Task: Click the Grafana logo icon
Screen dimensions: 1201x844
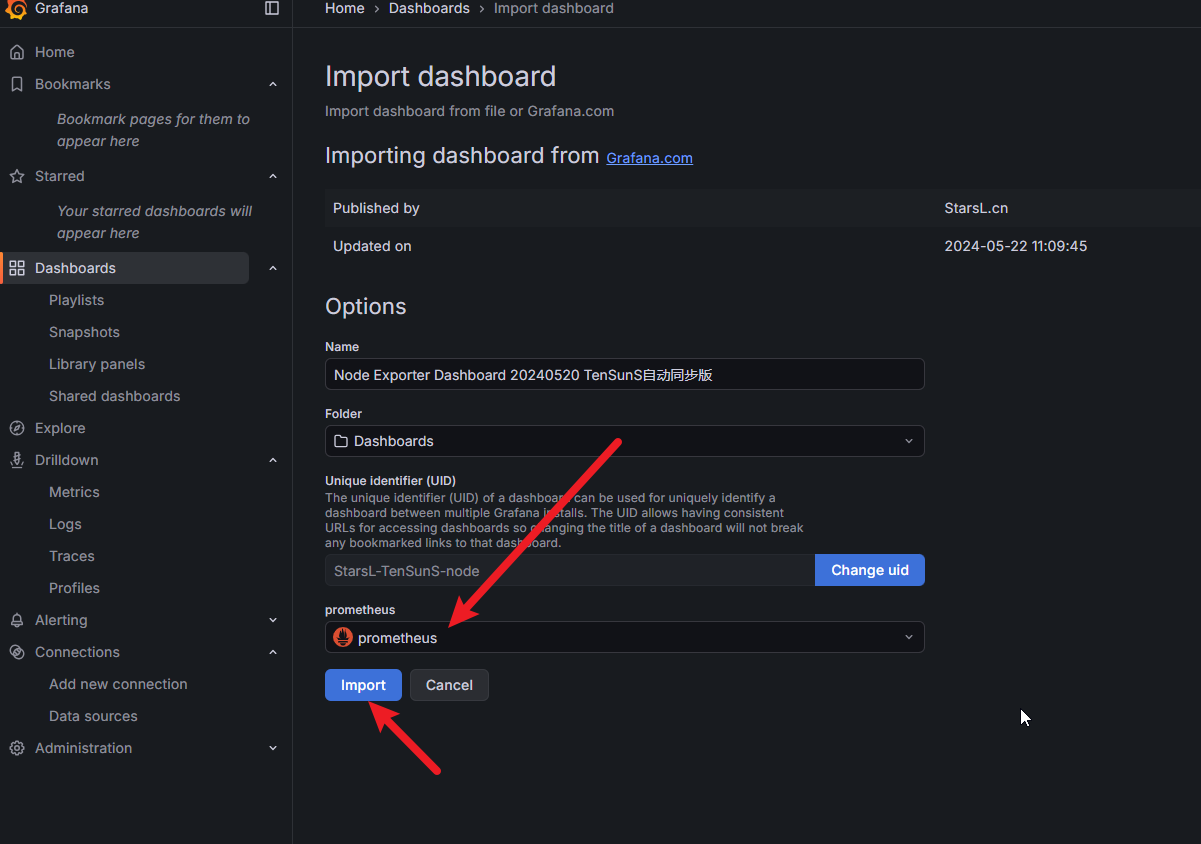Action: click(17, 9)
